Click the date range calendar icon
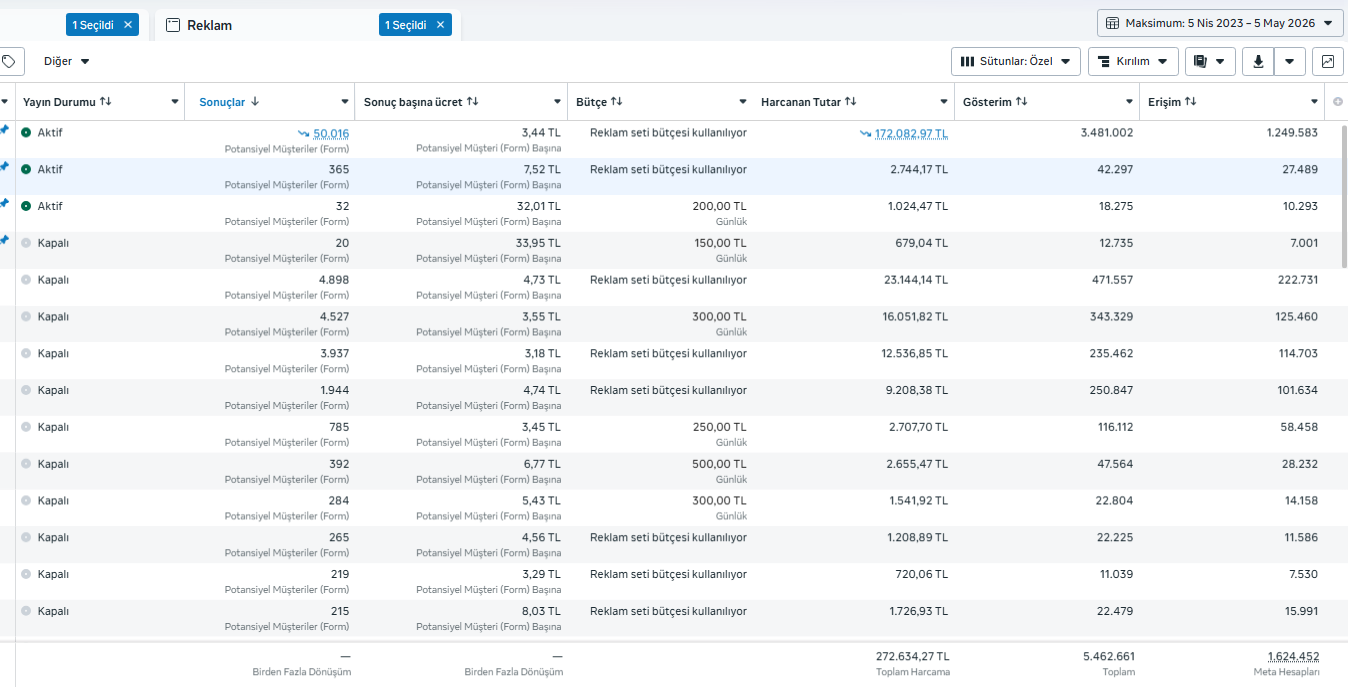 point(1113,23)
